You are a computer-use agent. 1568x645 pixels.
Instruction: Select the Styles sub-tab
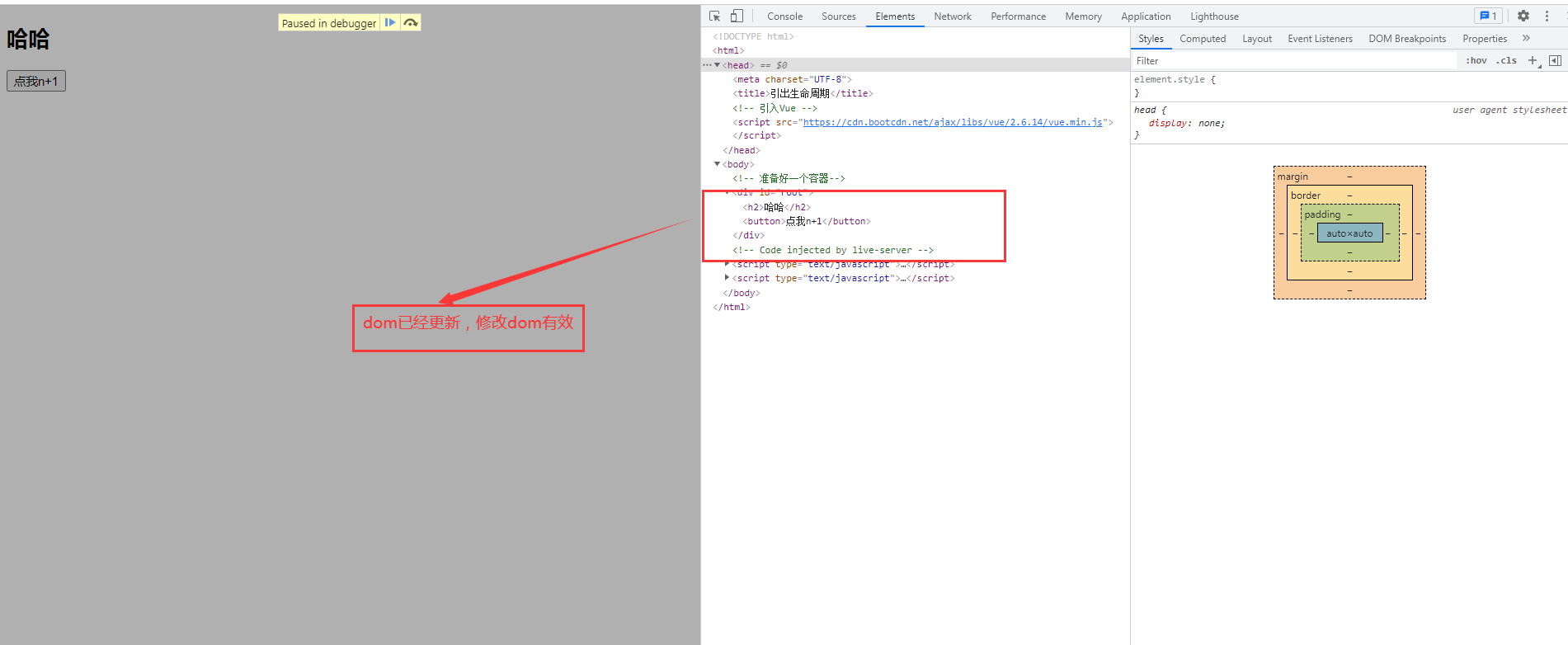pyautogui.click(x=1151, y=38)
